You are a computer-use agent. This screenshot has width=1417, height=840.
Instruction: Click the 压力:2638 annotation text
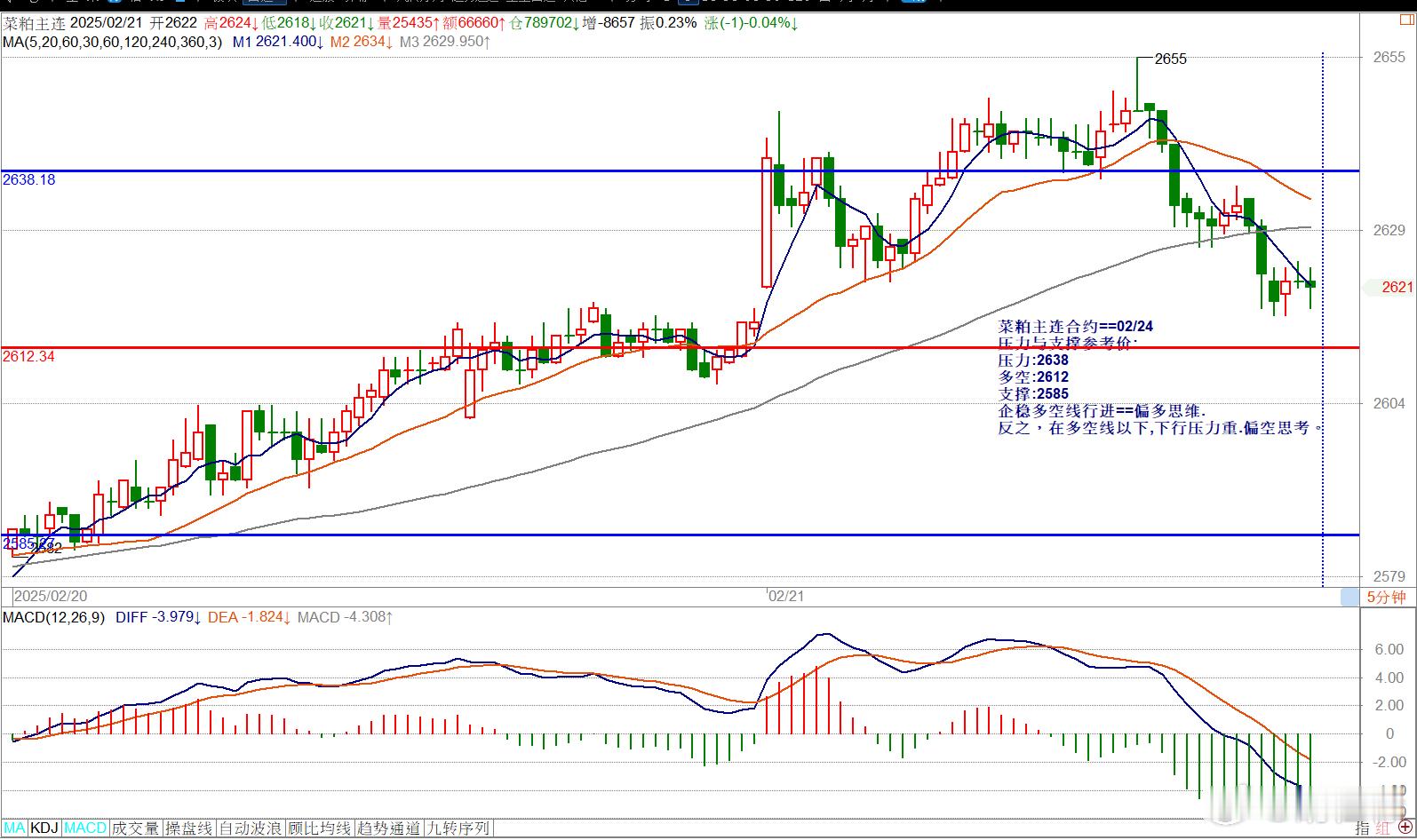[x=1033, y=361]
